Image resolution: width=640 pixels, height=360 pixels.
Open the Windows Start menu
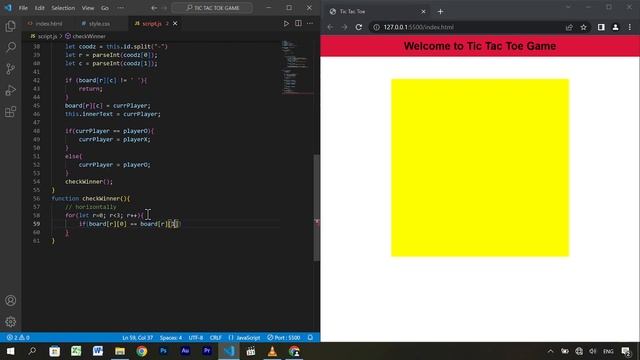tap(11, 351)
